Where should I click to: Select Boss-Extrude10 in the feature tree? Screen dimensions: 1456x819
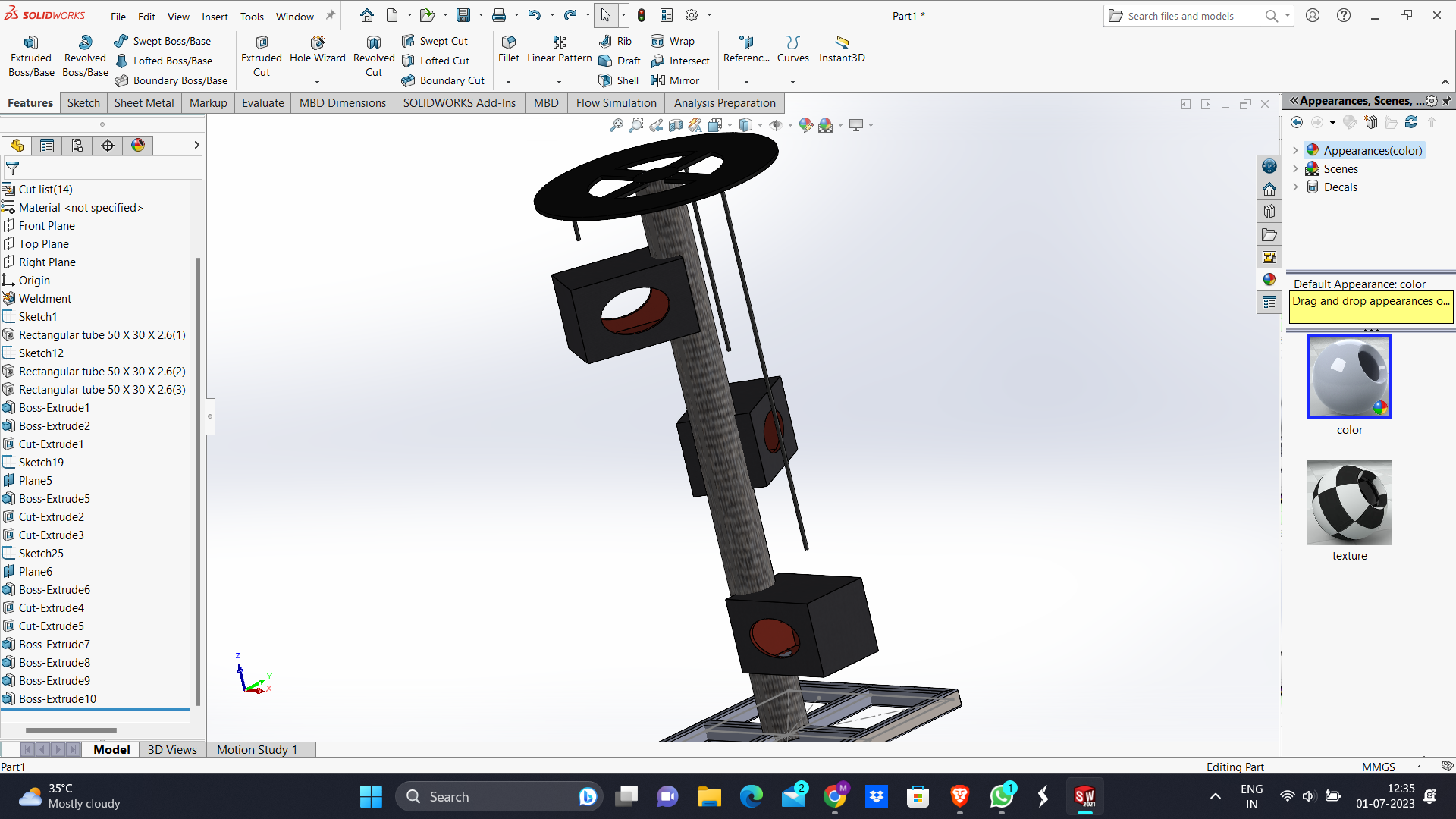58,699
